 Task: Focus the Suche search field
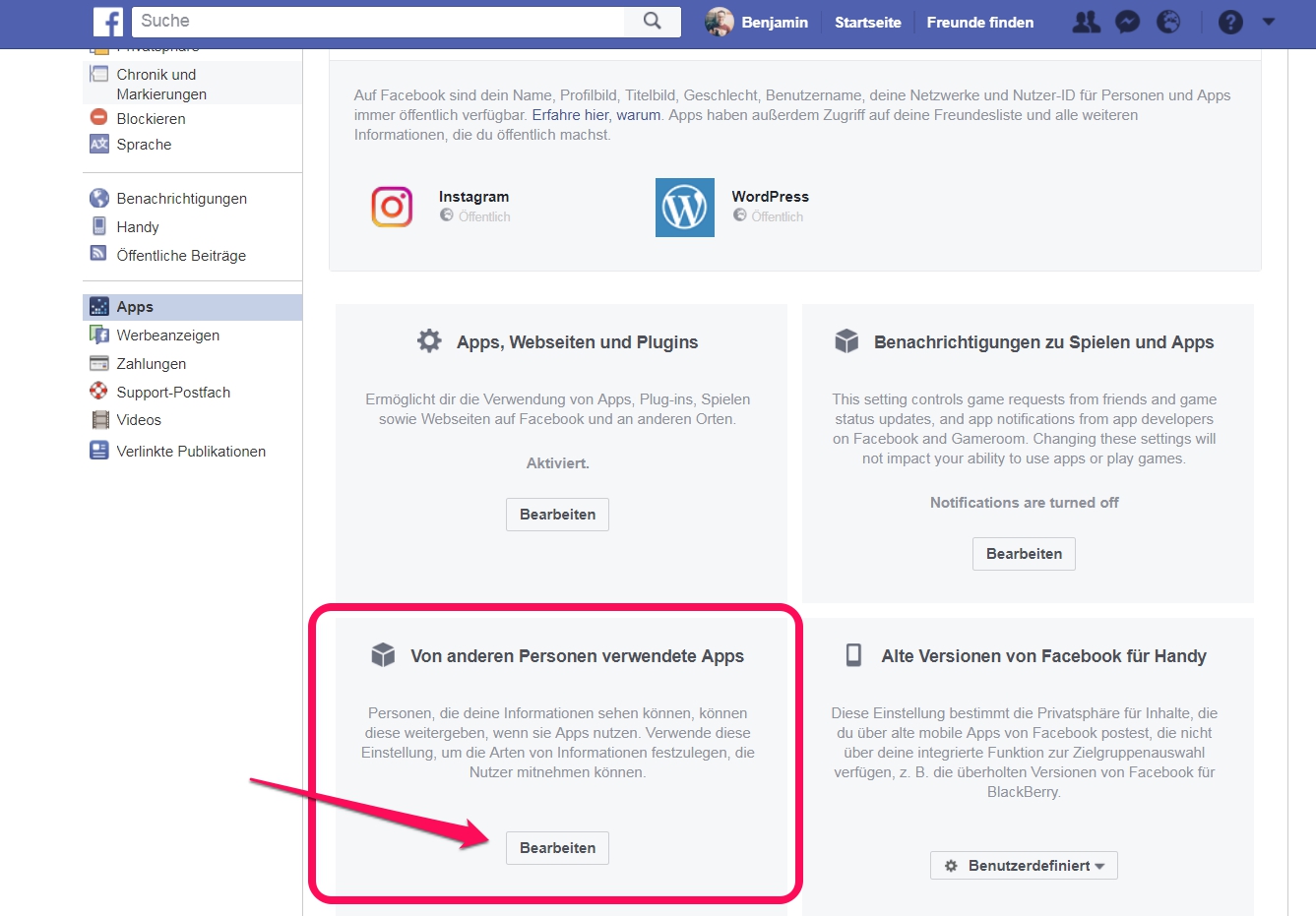pos(379,22)
